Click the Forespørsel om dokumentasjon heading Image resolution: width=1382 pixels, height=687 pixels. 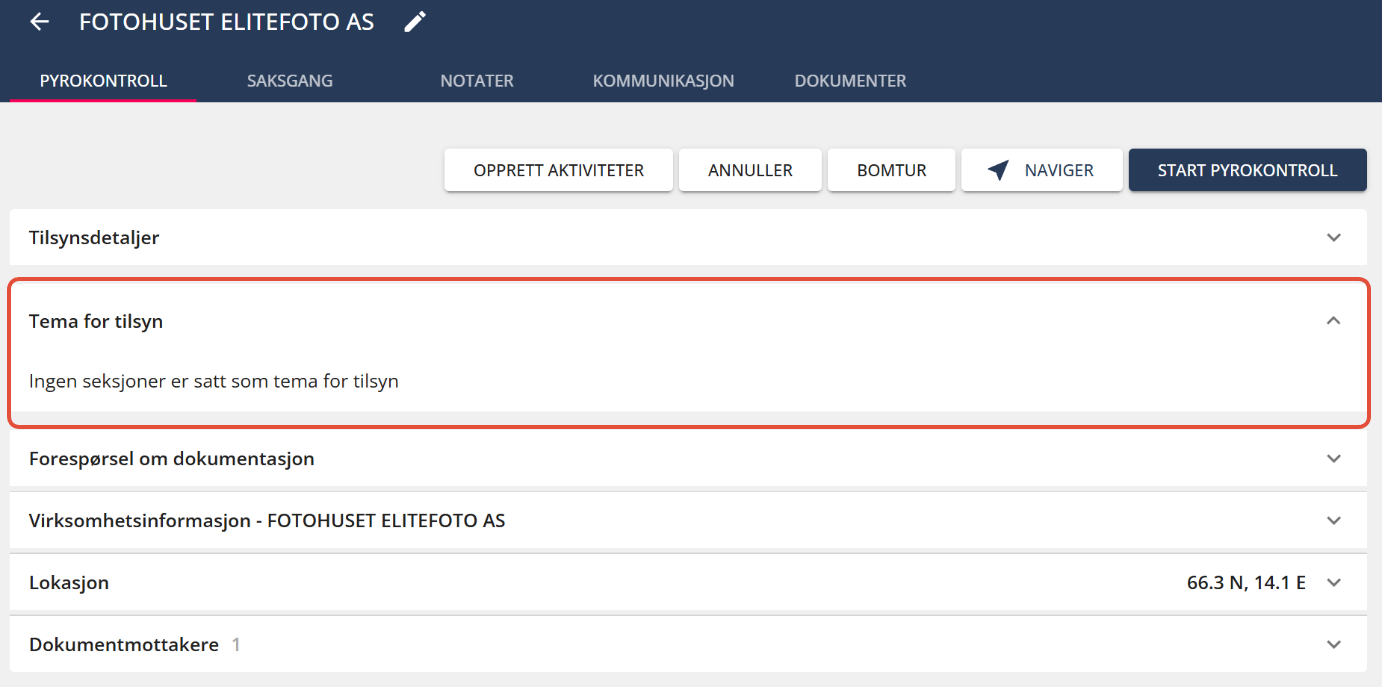coord(172,459)
